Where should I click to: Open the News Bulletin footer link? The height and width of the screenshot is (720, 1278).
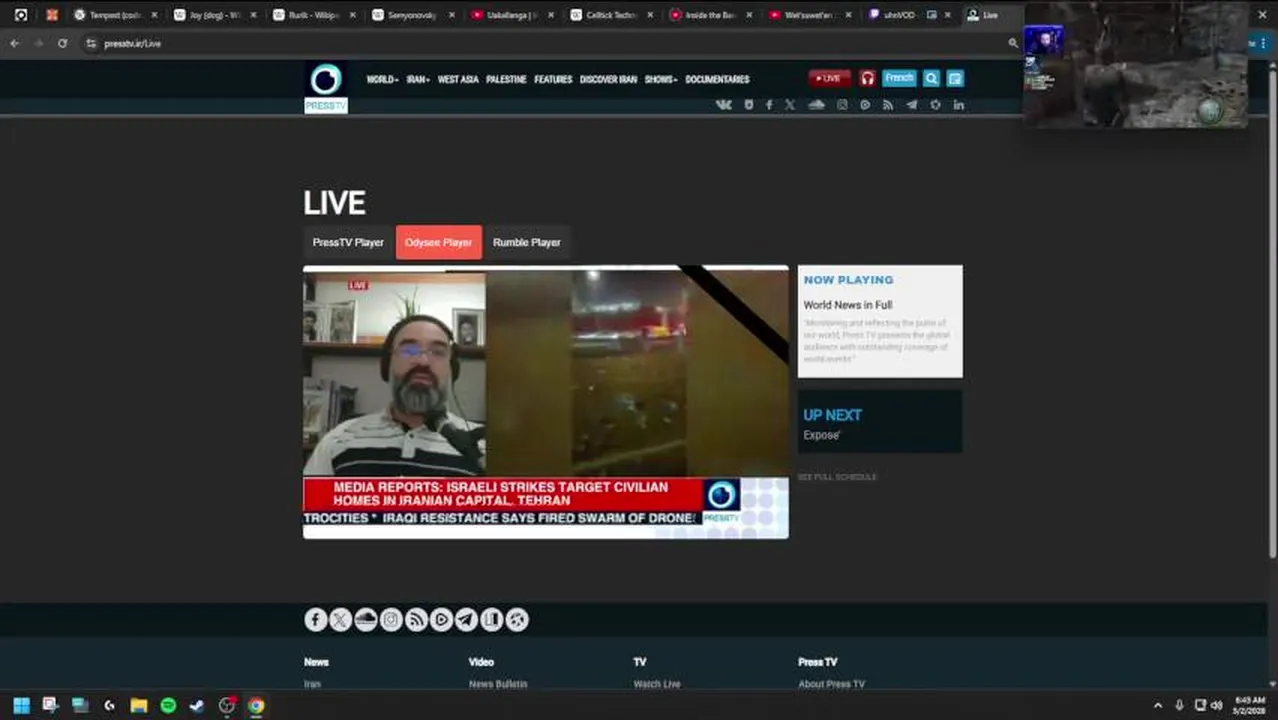pos(498,684)
